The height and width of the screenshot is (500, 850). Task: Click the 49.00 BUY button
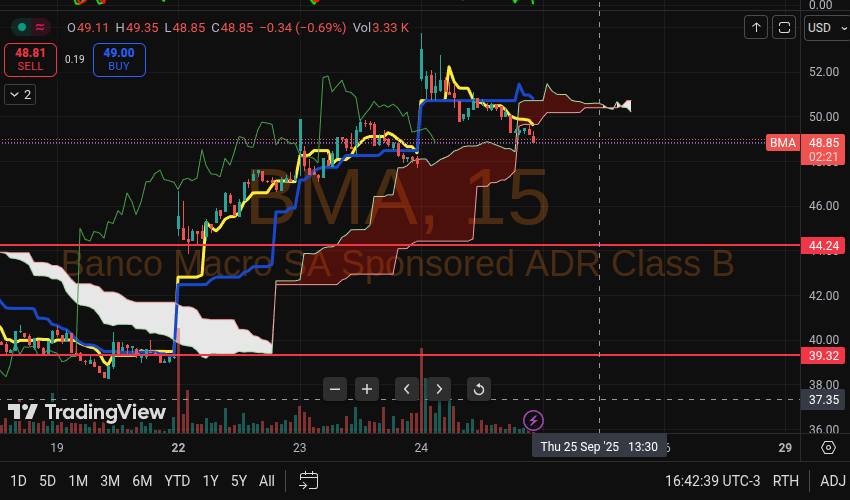pyautogui.click(x=119, y=60)
